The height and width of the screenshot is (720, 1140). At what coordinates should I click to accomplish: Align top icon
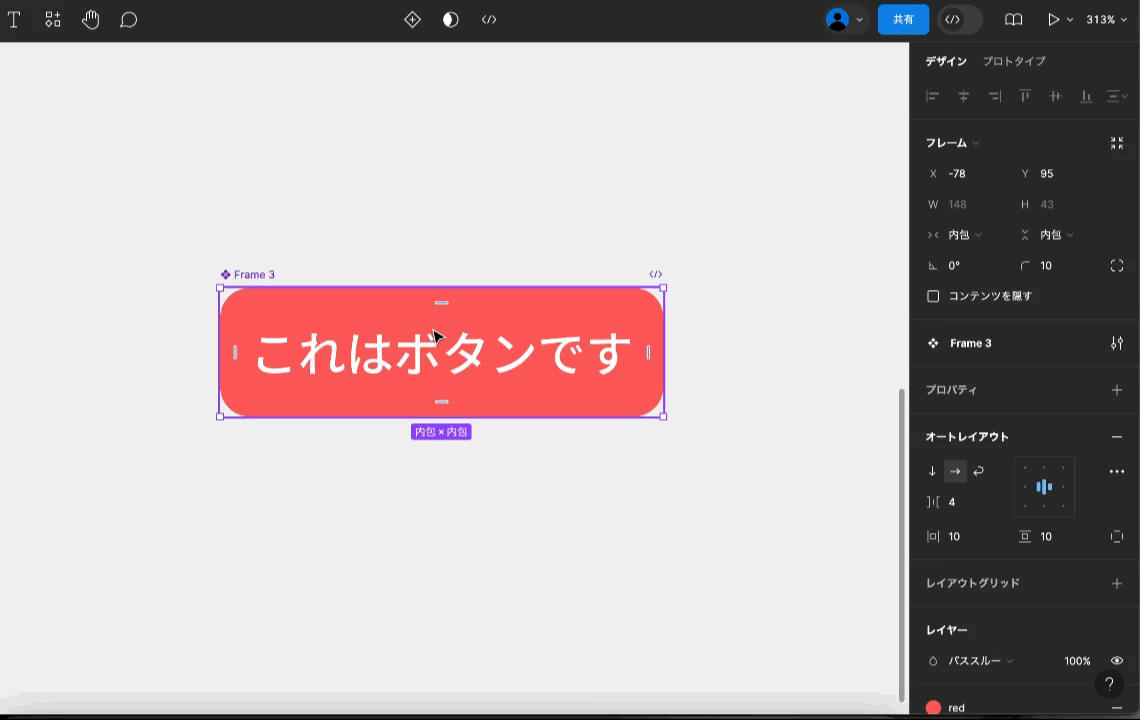[x=1025, y=96]
